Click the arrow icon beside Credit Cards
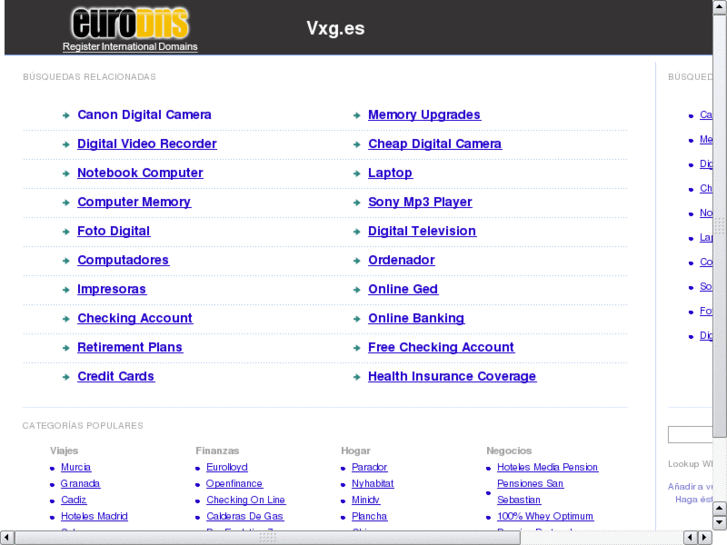This screenshot has width=727, height=545. tap(66, 377)
